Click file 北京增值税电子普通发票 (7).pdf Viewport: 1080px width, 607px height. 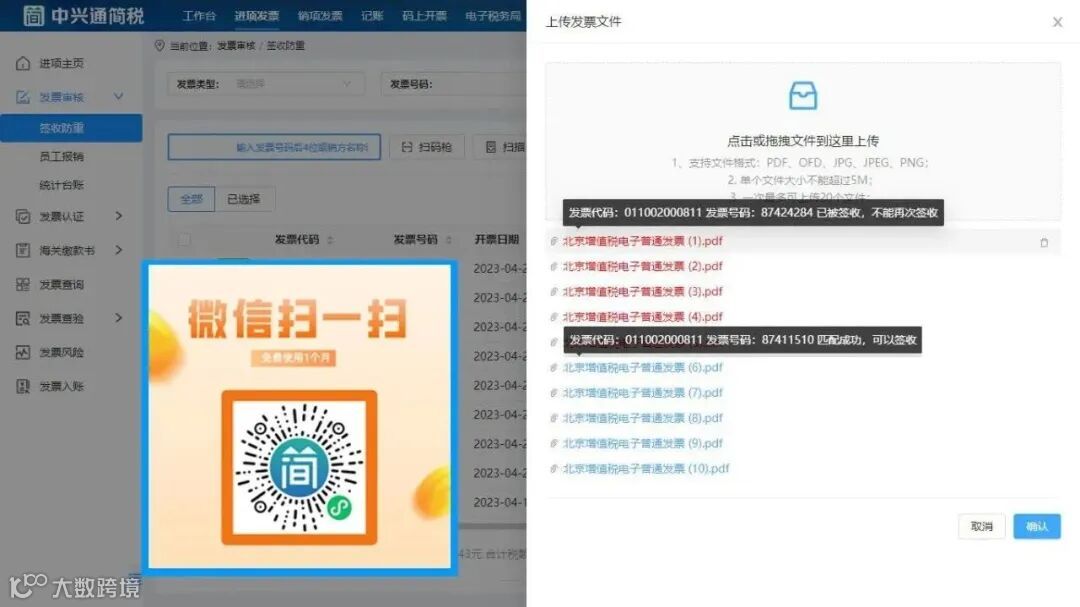tap(643, 393)
